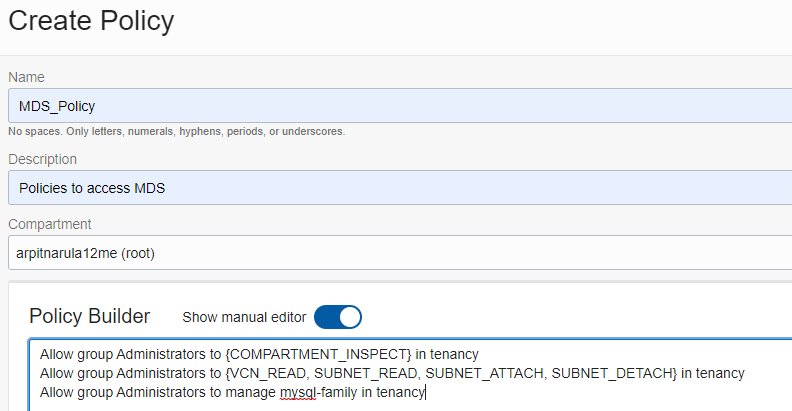792x411 pixels.
Task: Place cursor on SUBNET_ATTACH in the second statement
Action: (x=484, y=373)
